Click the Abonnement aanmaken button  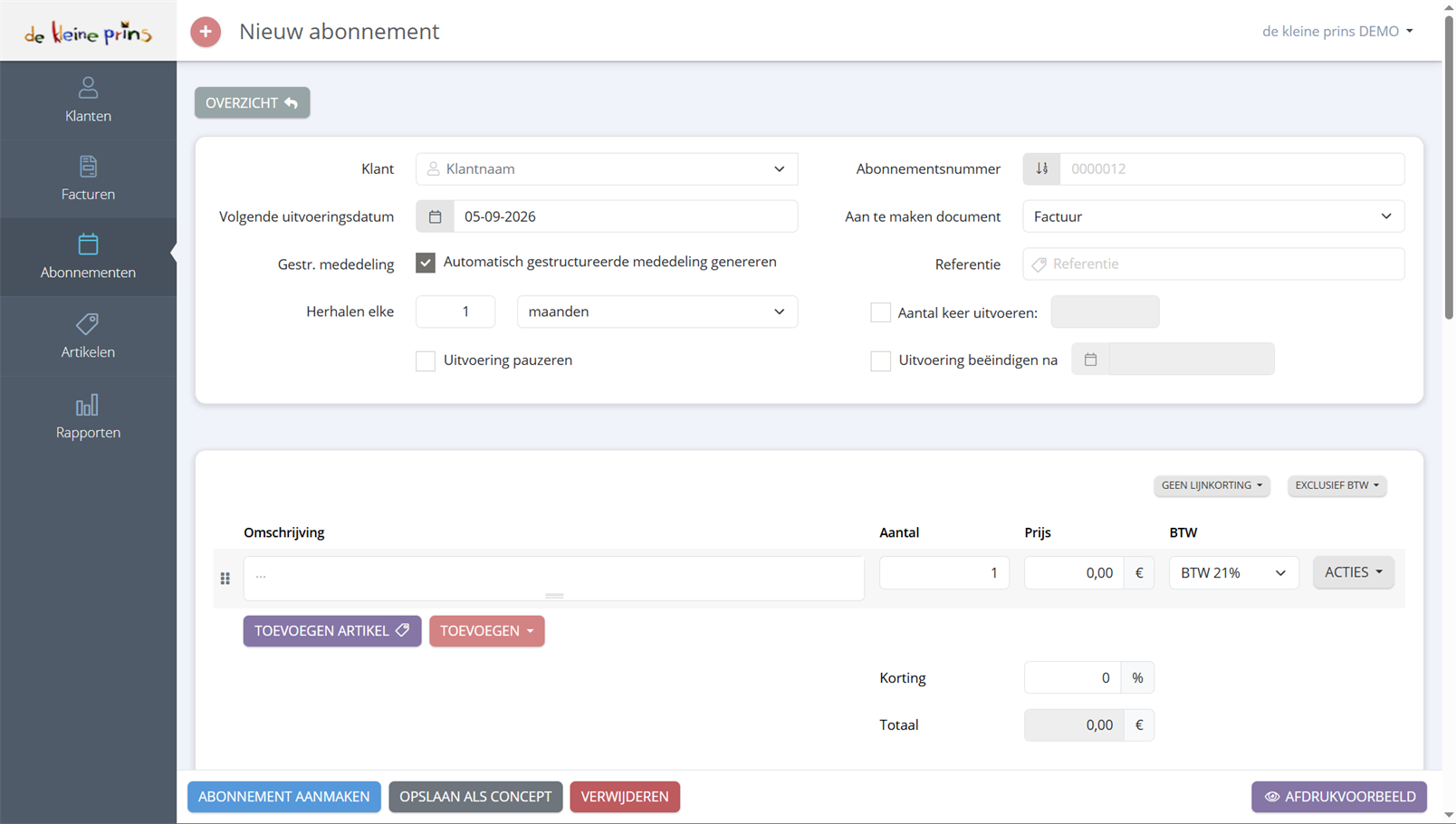(284, 797)
